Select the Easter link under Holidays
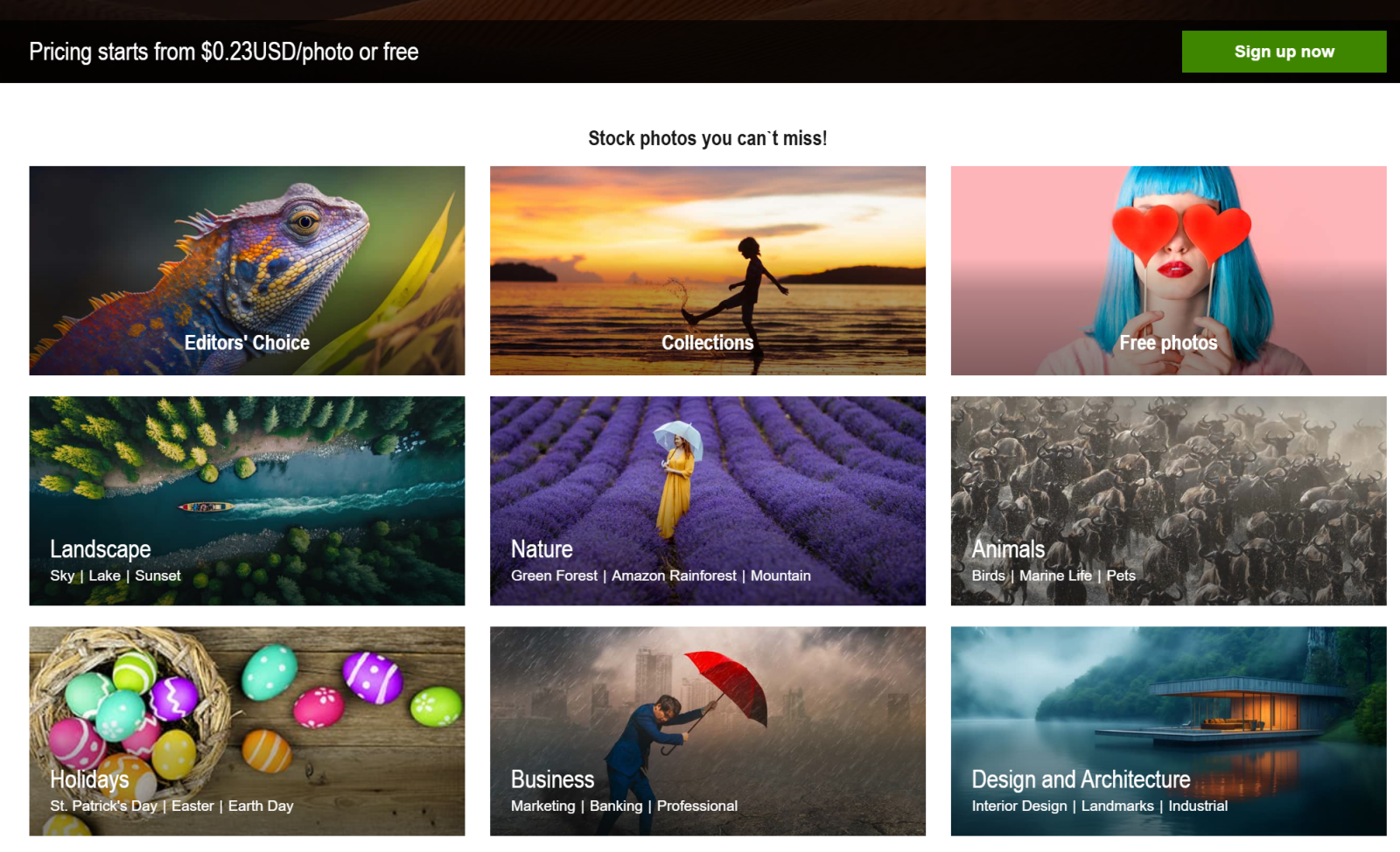The width and height of the screenshot is (1400, 852). [x=192, y=806]
